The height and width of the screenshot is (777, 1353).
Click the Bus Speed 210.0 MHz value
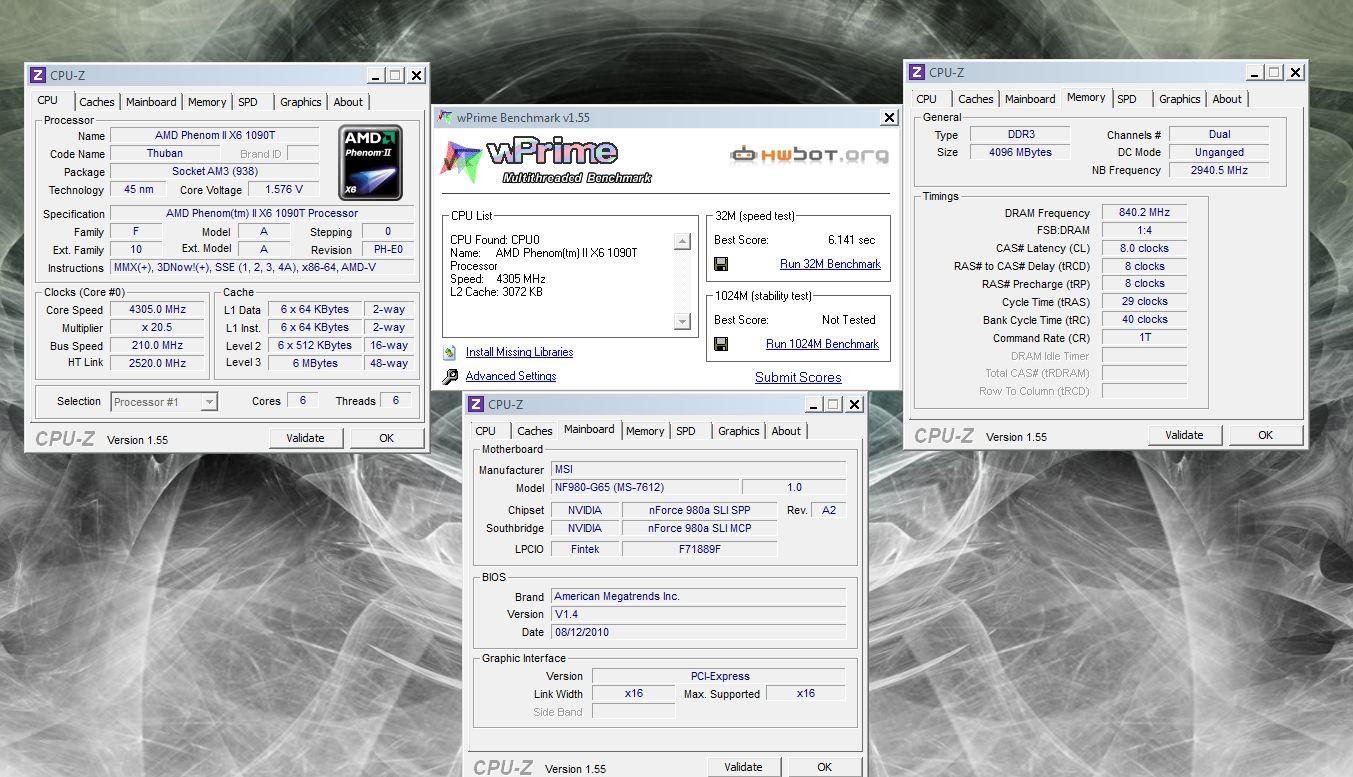pyautogui.click(x=158, y=346)
